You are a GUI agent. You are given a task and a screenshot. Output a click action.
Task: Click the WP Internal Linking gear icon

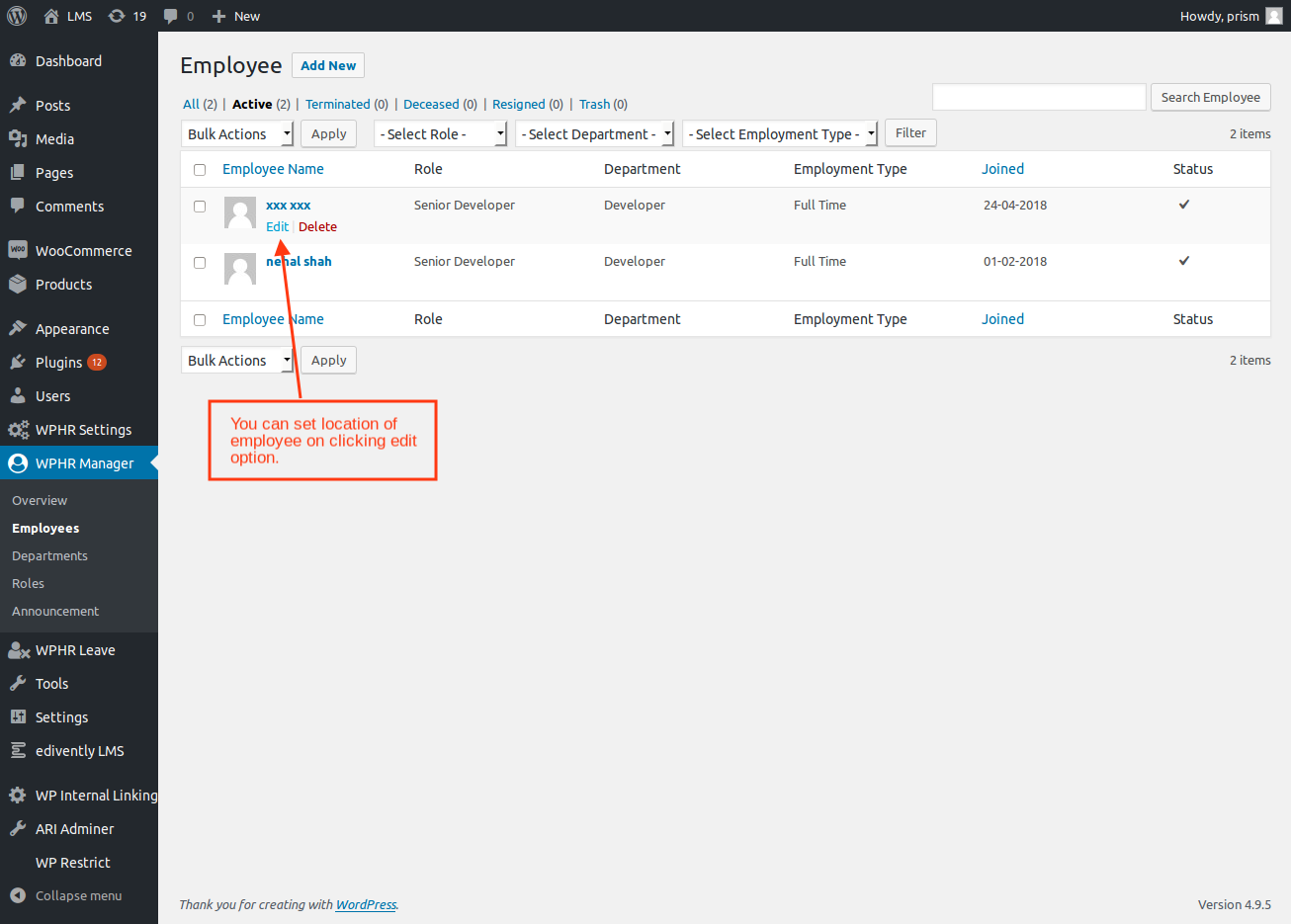point(18,795)
